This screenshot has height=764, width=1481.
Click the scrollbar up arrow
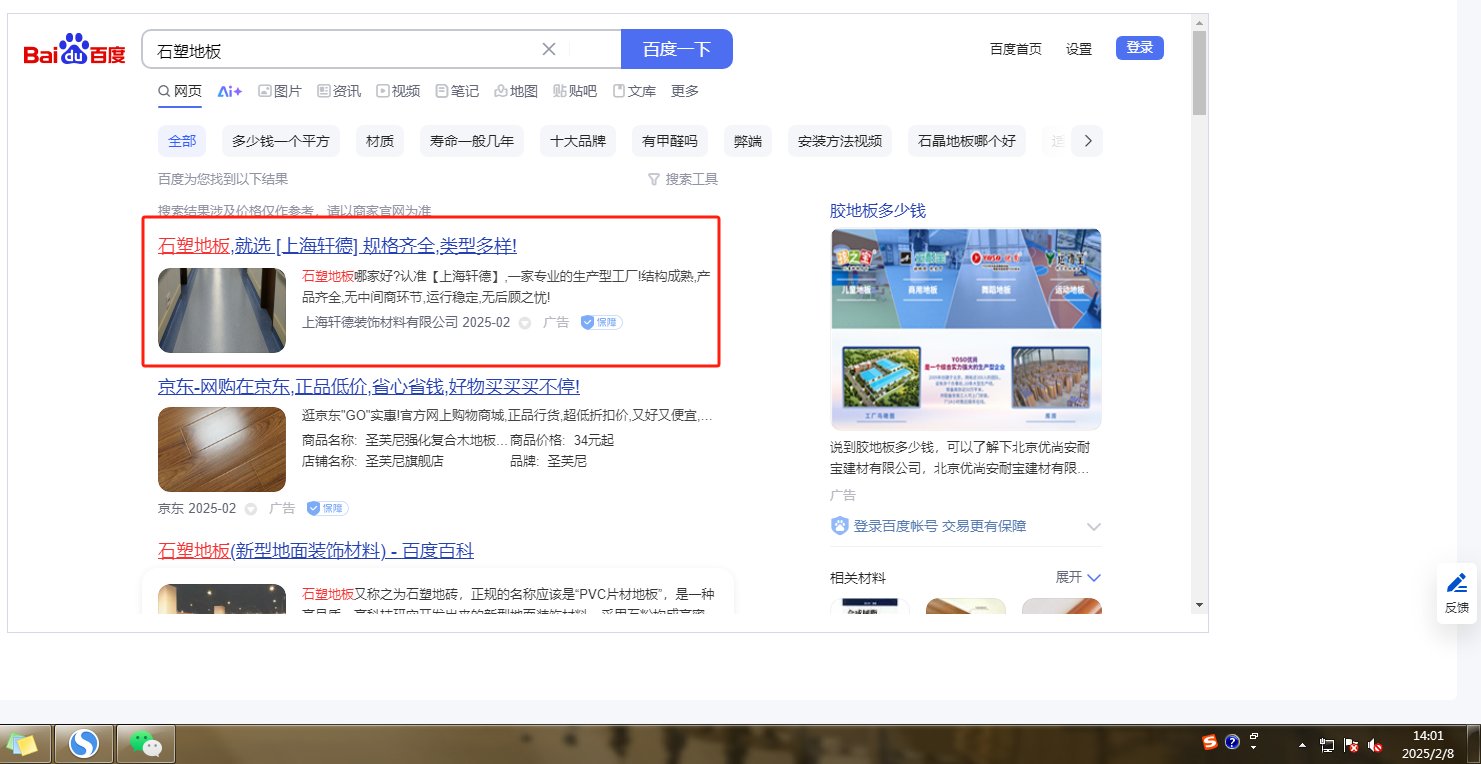[1200, 21]
